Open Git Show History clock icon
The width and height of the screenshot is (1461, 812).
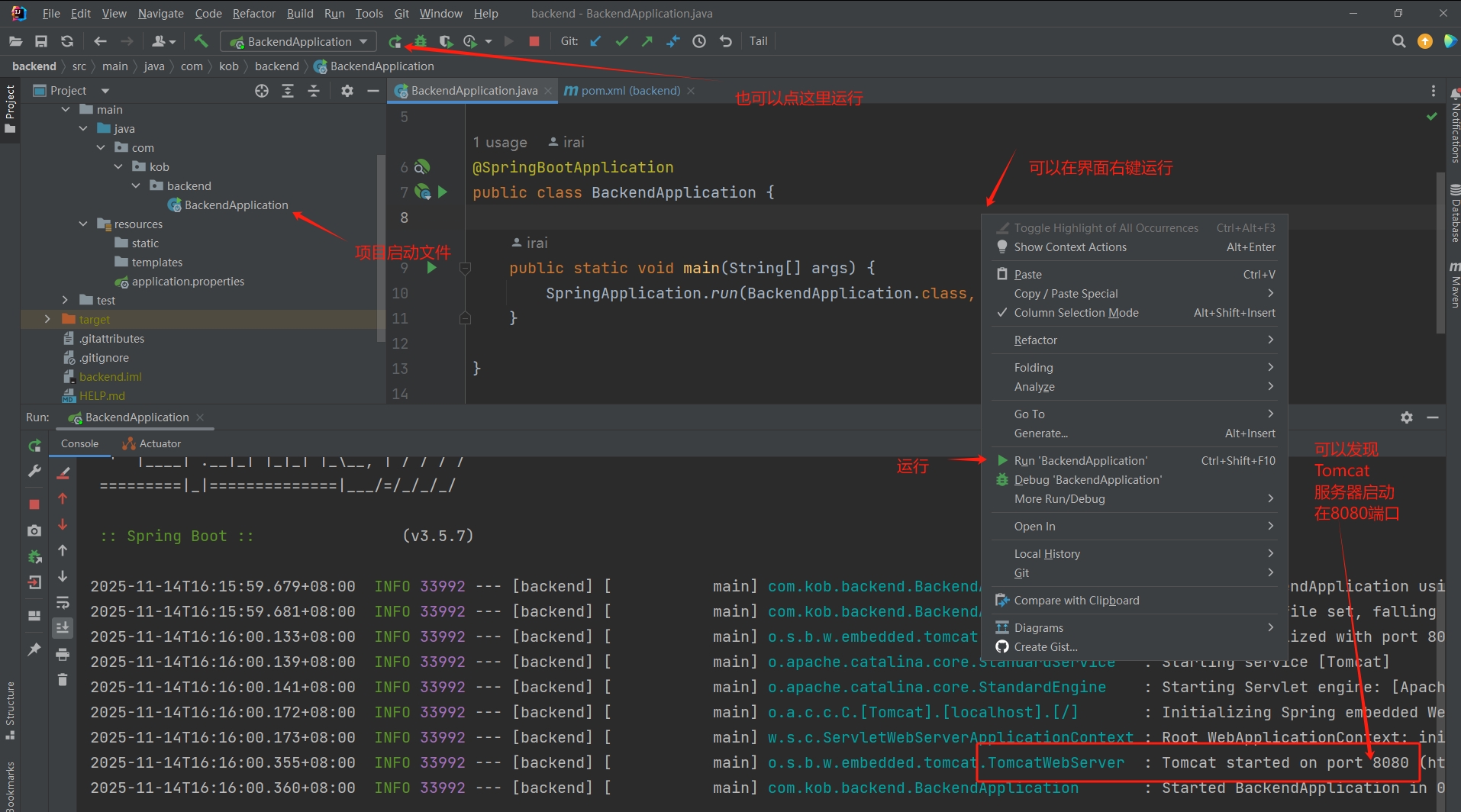click(x=699, y=41)
